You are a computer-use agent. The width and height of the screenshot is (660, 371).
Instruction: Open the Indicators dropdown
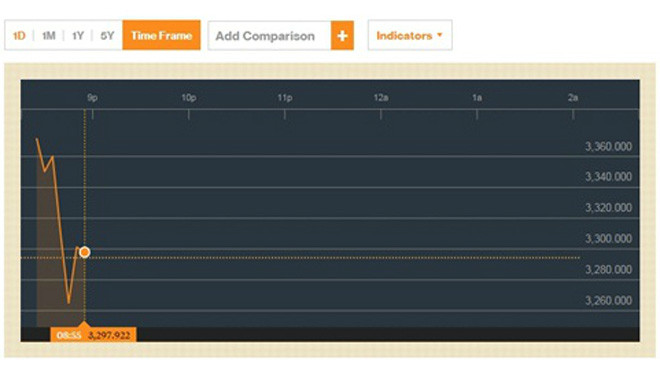pyautogui.click(x=410, y=35)
